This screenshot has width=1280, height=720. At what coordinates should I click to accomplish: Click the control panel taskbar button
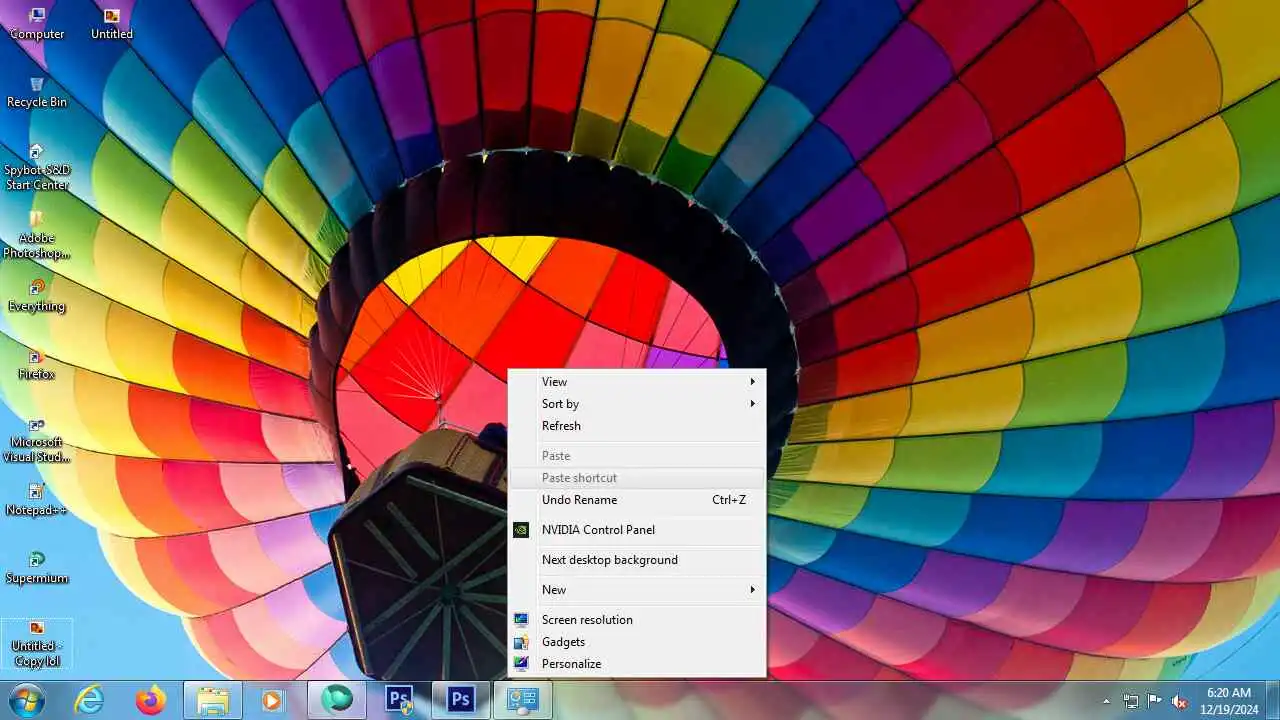point(523,700)
